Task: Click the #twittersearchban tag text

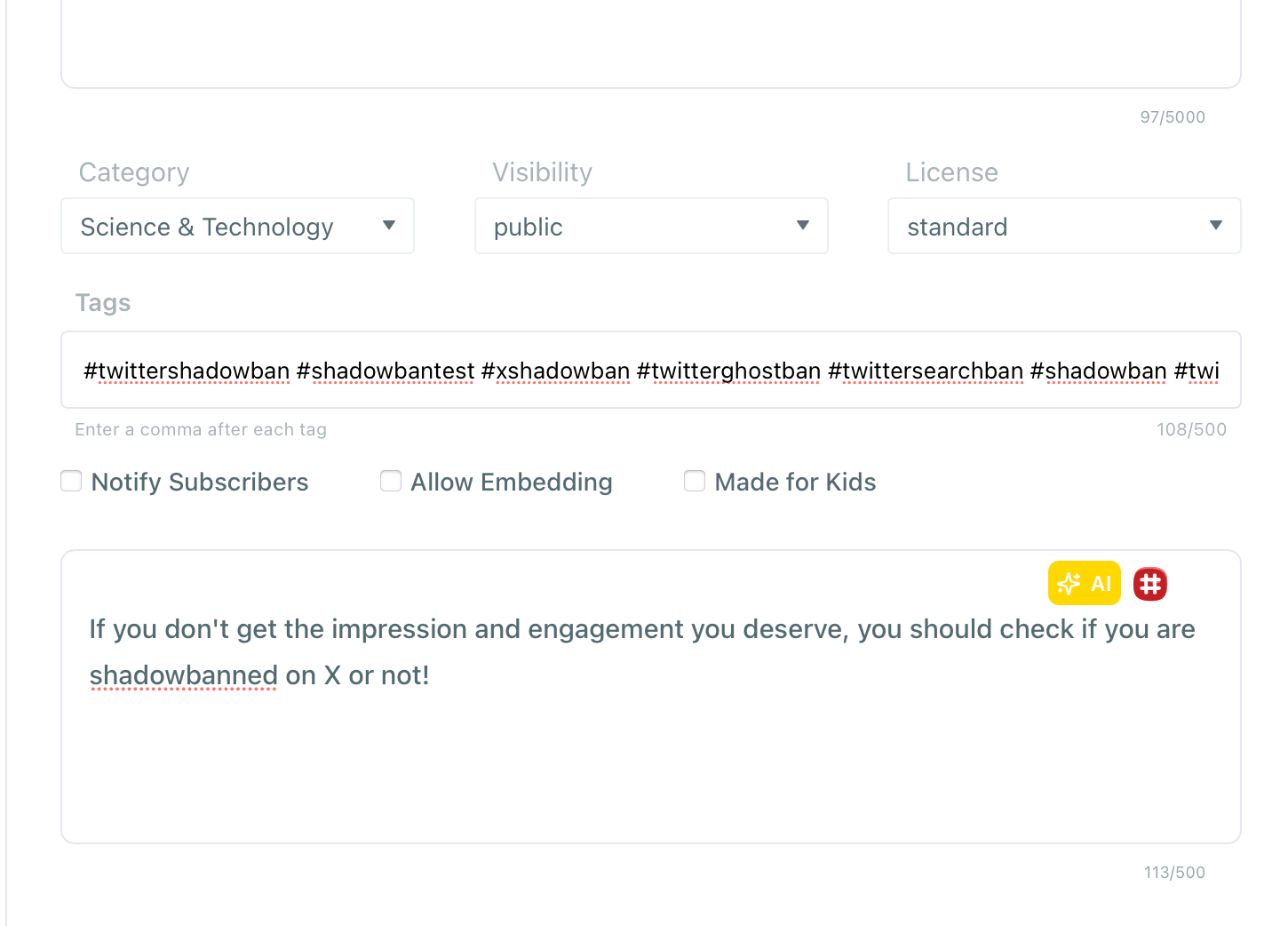Action: pyautogui.click(x=925, y=371)
